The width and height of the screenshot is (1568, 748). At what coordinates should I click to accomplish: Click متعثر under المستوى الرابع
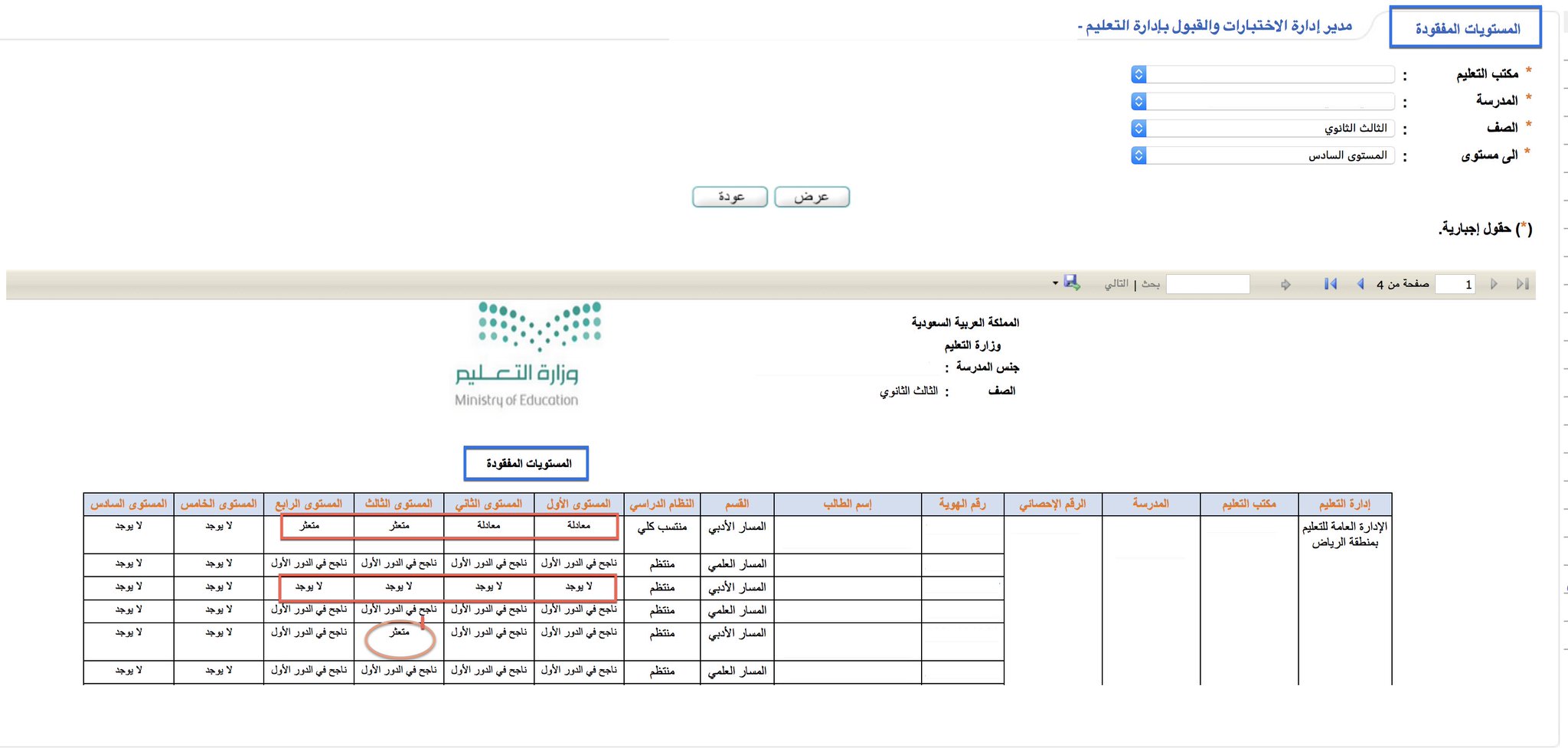point(309,525)
